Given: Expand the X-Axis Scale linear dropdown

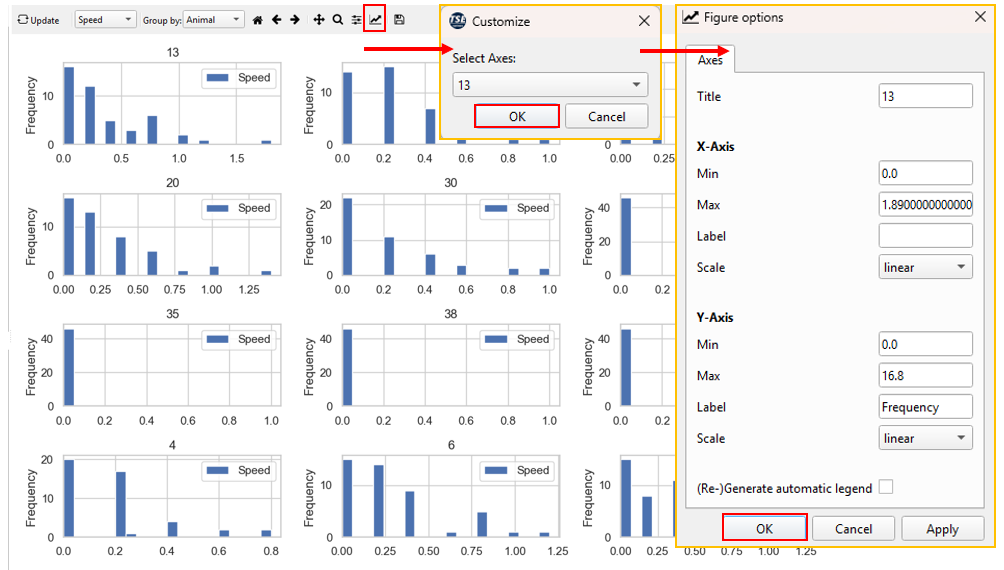Looking at the screenshot, I should pos(925,267).
